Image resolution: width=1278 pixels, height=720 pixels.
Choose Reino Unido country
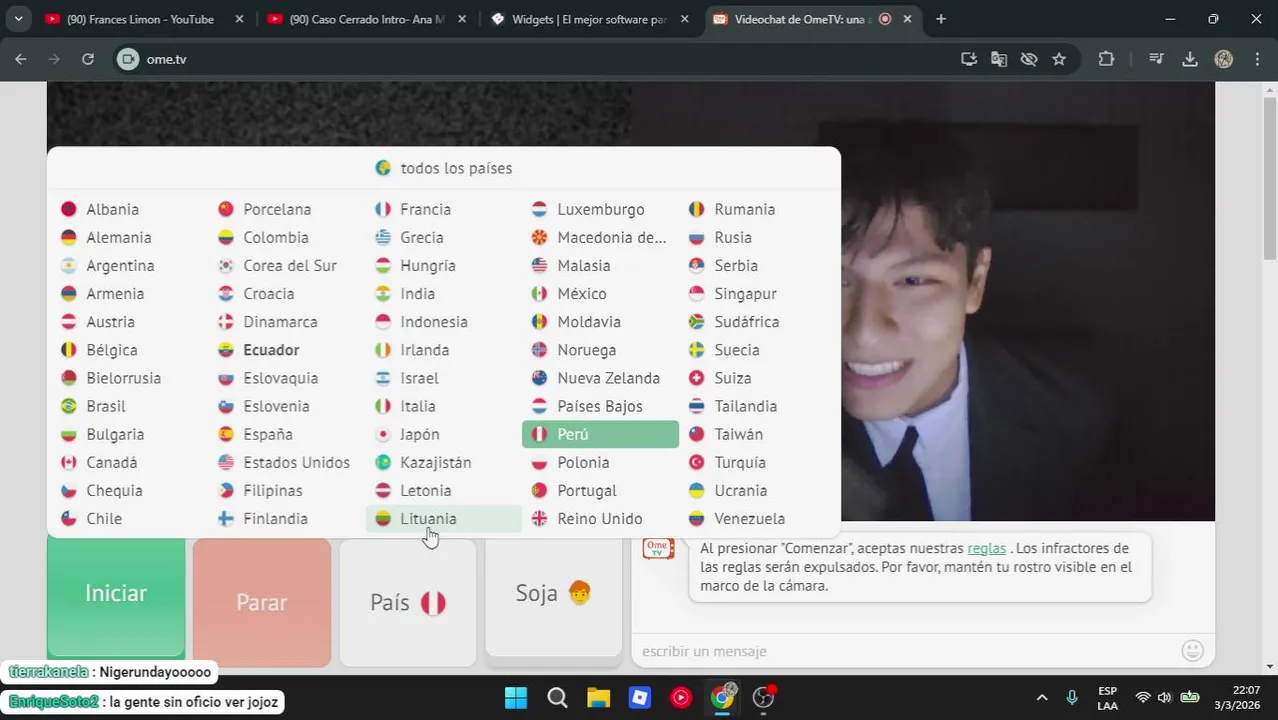[x=601, y=518]
